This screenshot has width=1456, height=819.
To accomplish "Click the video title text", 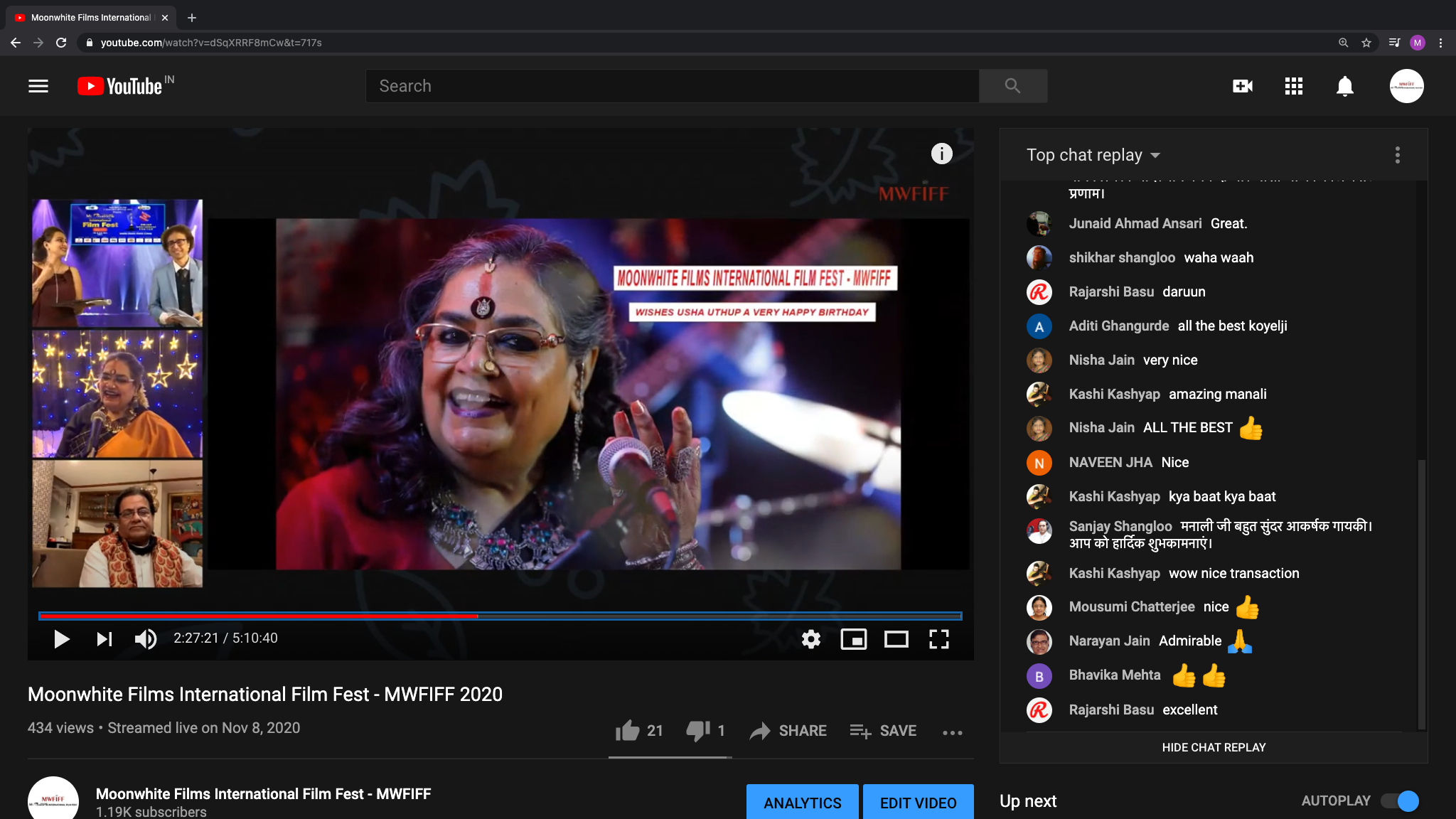I will [x=265, y=694].
